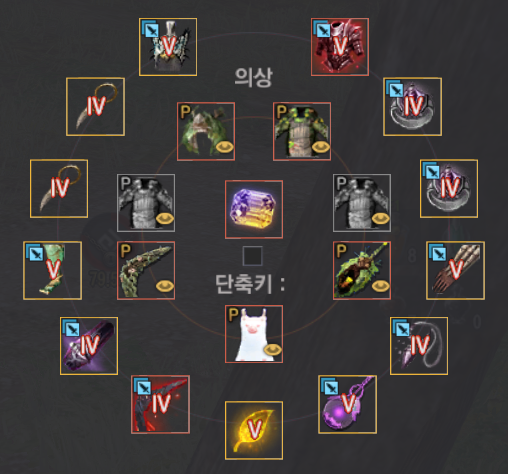This screenshot has width=508, height=474.
Task: Select the spiked helmet equipment slot
Action: pyautogui.click(x=168, y=47)
